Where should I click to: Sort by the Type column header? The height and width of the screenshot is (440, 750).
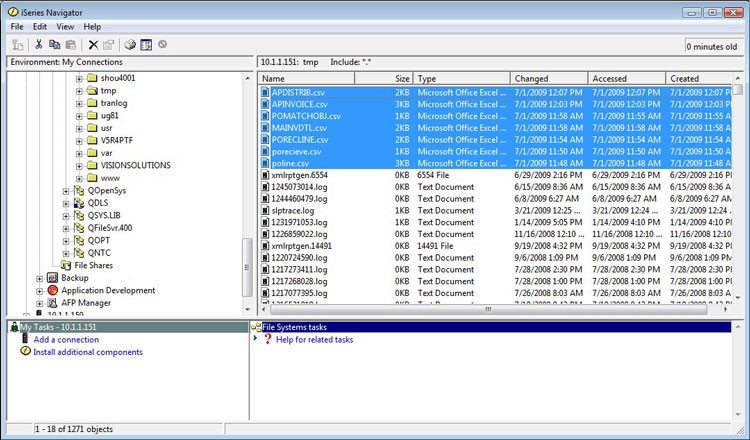(462, 78)
